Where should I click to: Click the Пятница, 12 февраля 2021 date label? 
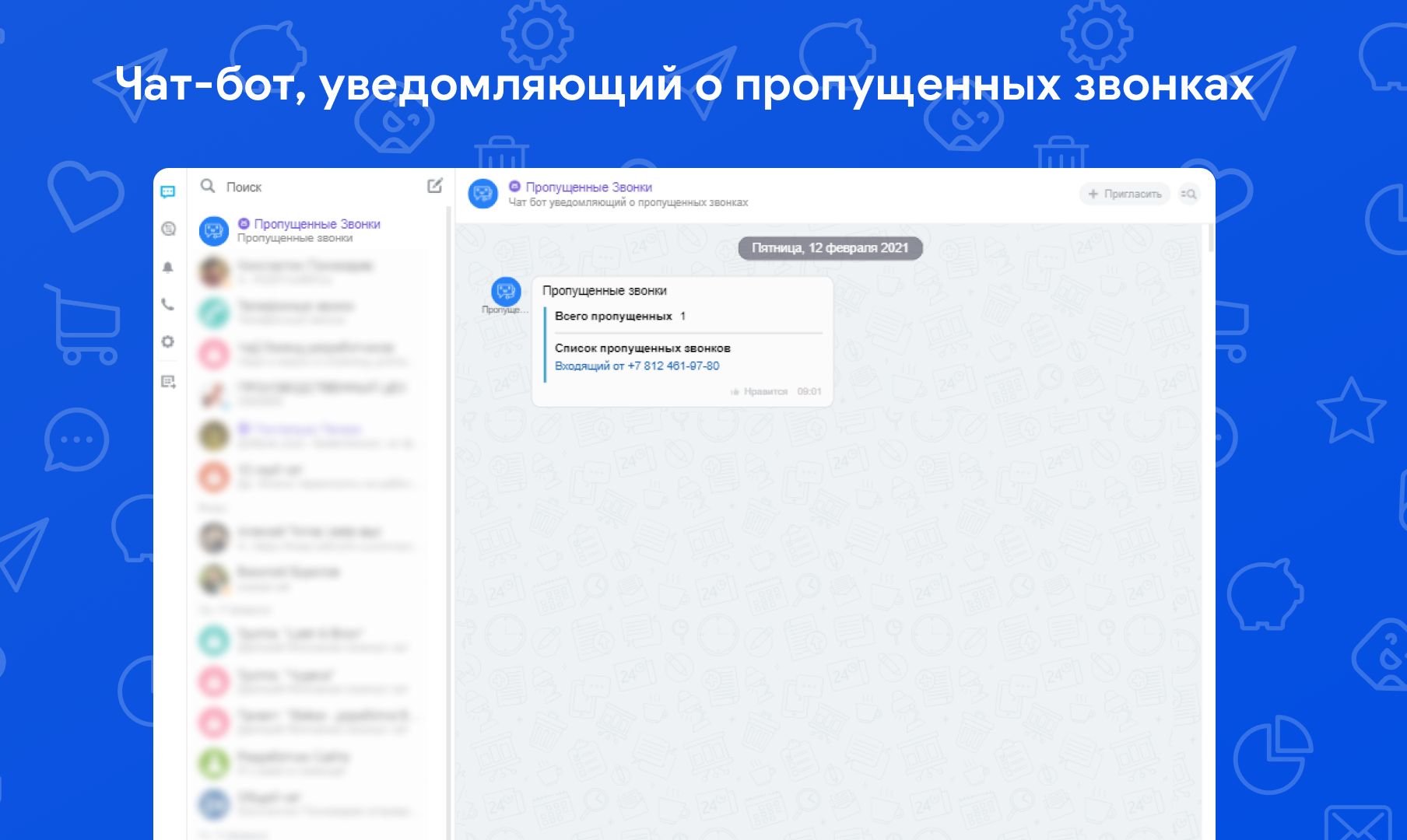coord(830,248)
